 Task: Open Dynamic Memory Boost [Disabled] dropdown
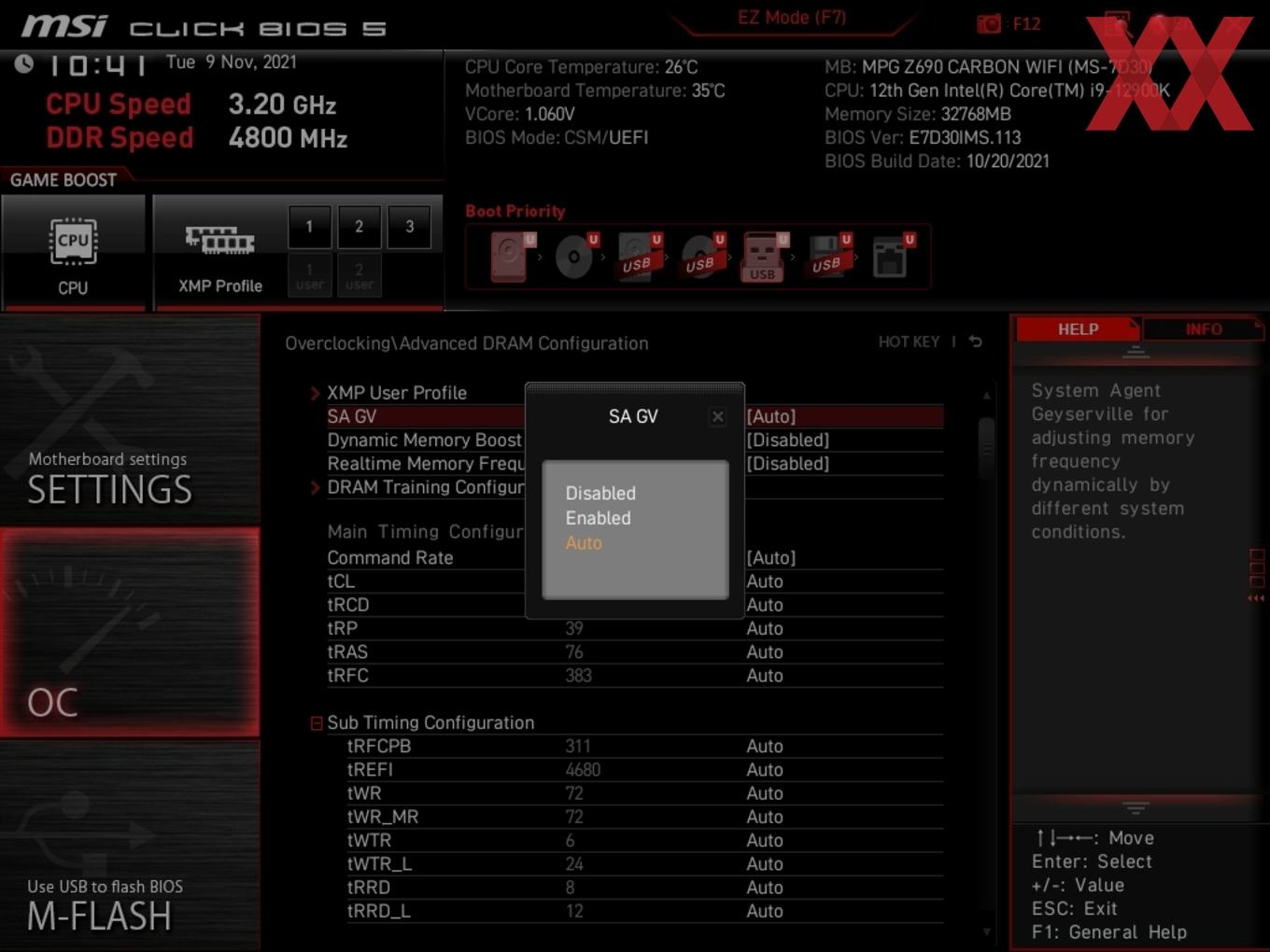(788, 440)
